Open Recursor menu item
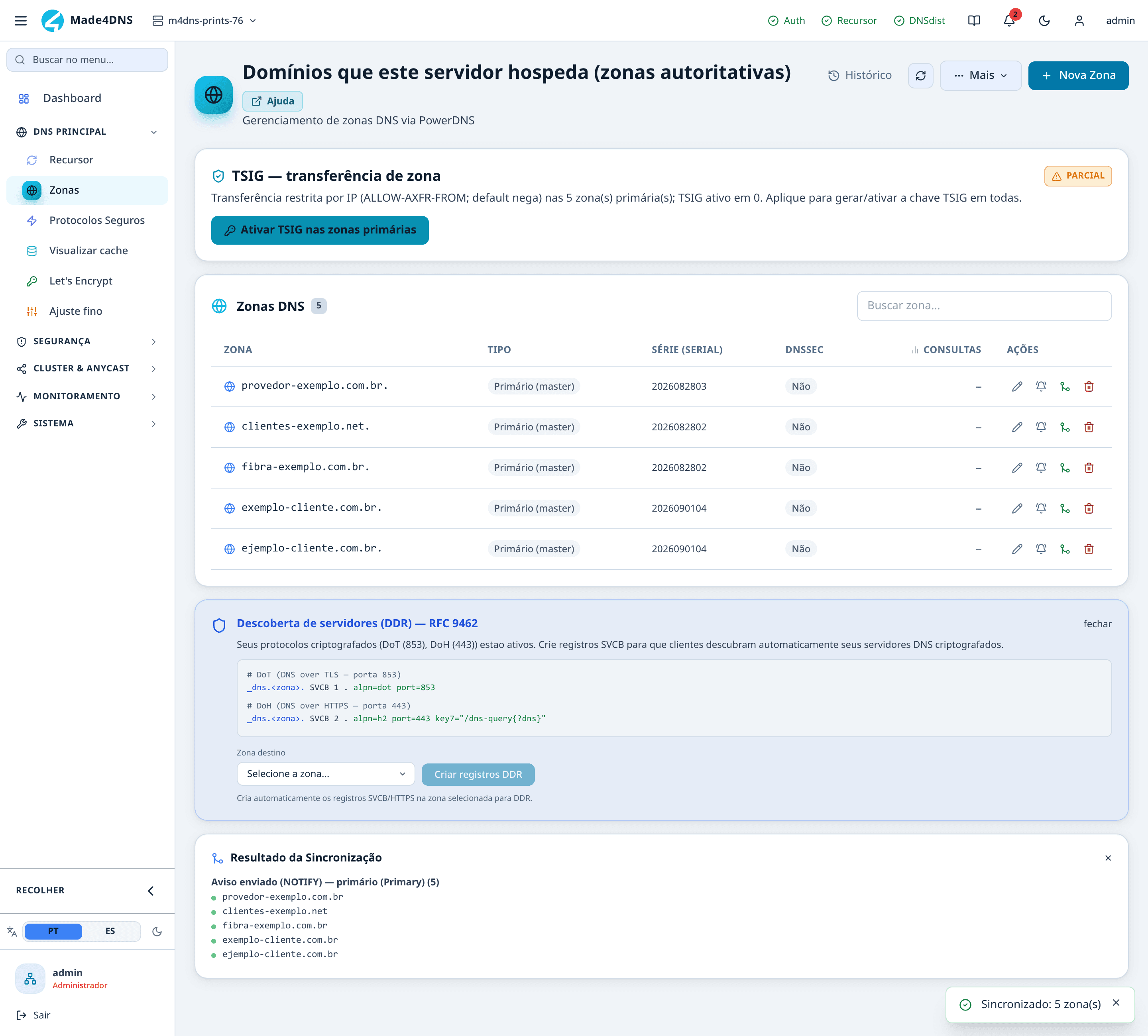1148x1036 pixels. pyautogui.click(x=87, y=160)
